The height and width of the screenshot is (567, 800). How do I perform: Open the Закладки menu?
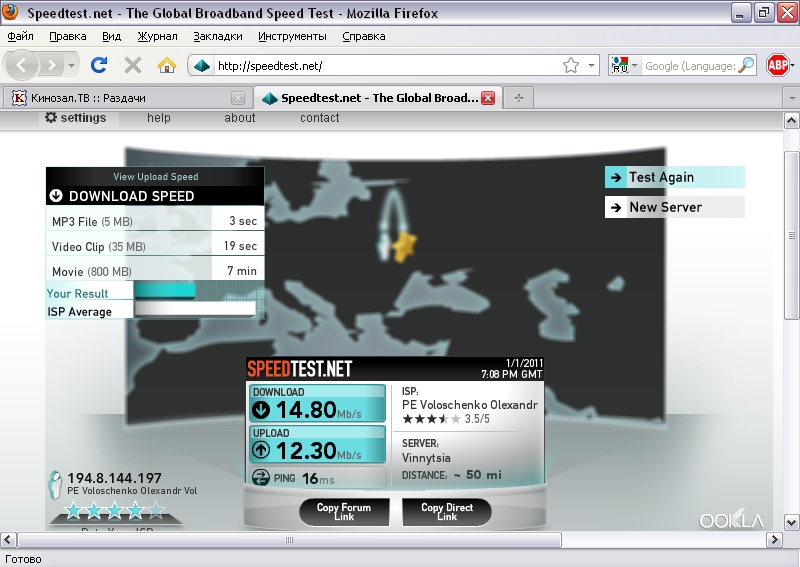(x=217, y=36)
